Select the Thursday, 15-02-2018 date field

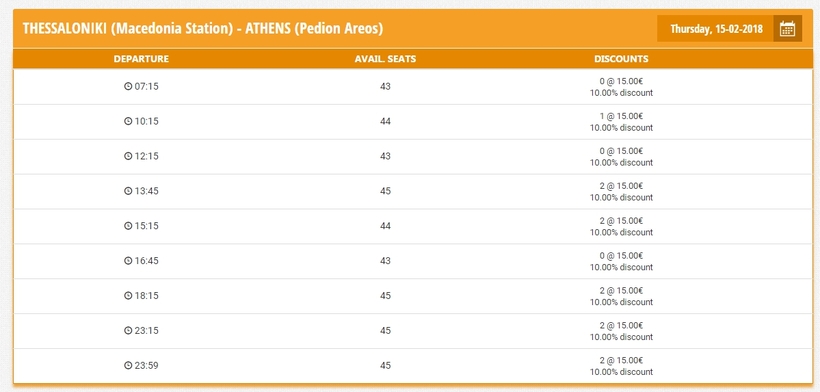[715, 29]
